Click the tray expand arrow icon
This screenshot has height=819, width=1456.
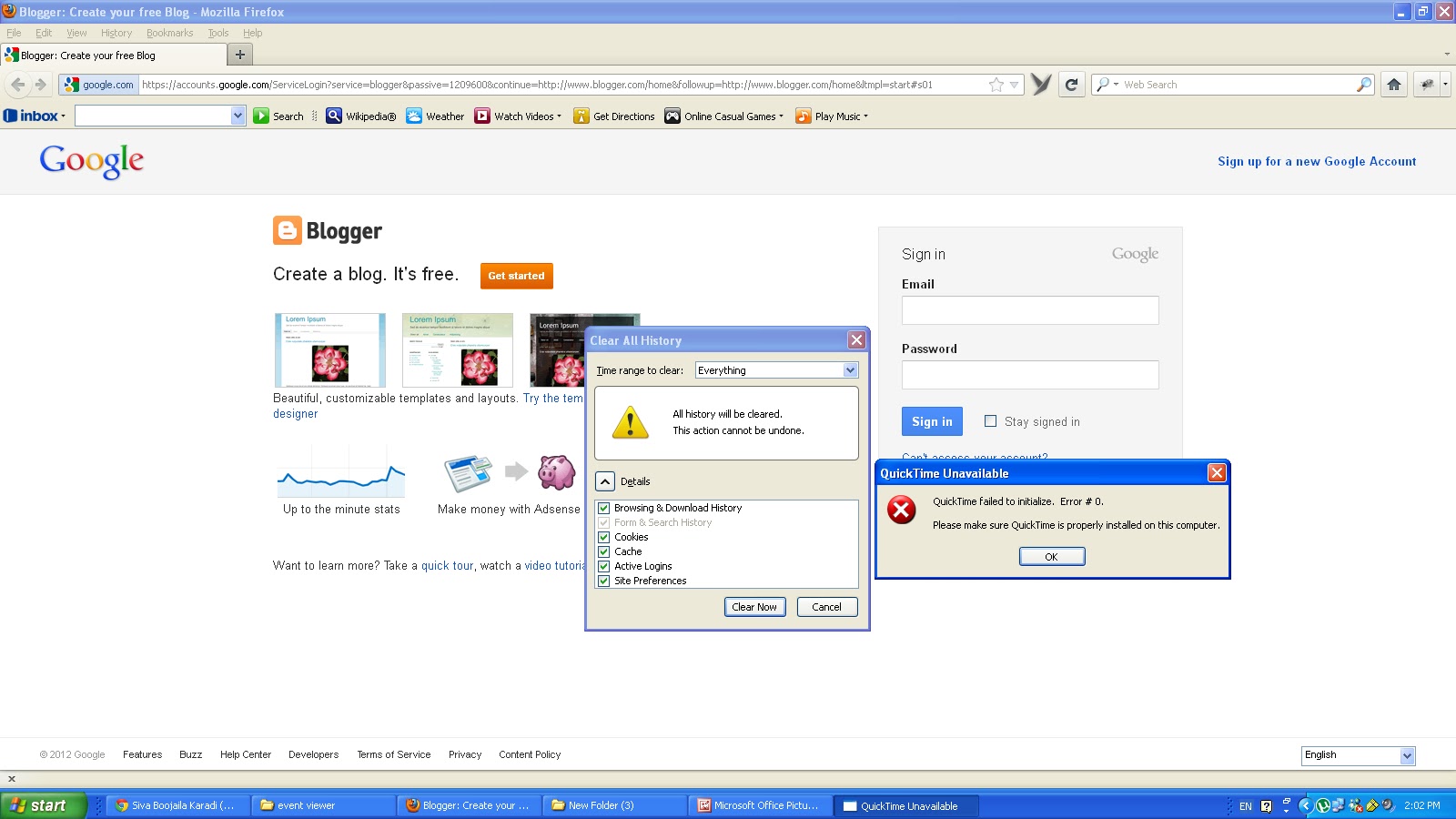coord(1305,805)
